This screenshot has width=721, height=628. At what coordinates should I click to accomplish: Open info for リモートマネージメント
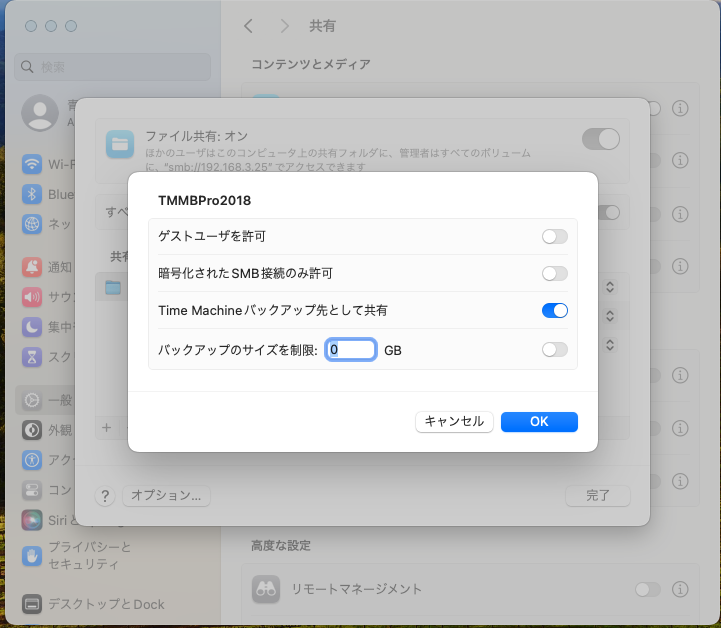point(681,589)
